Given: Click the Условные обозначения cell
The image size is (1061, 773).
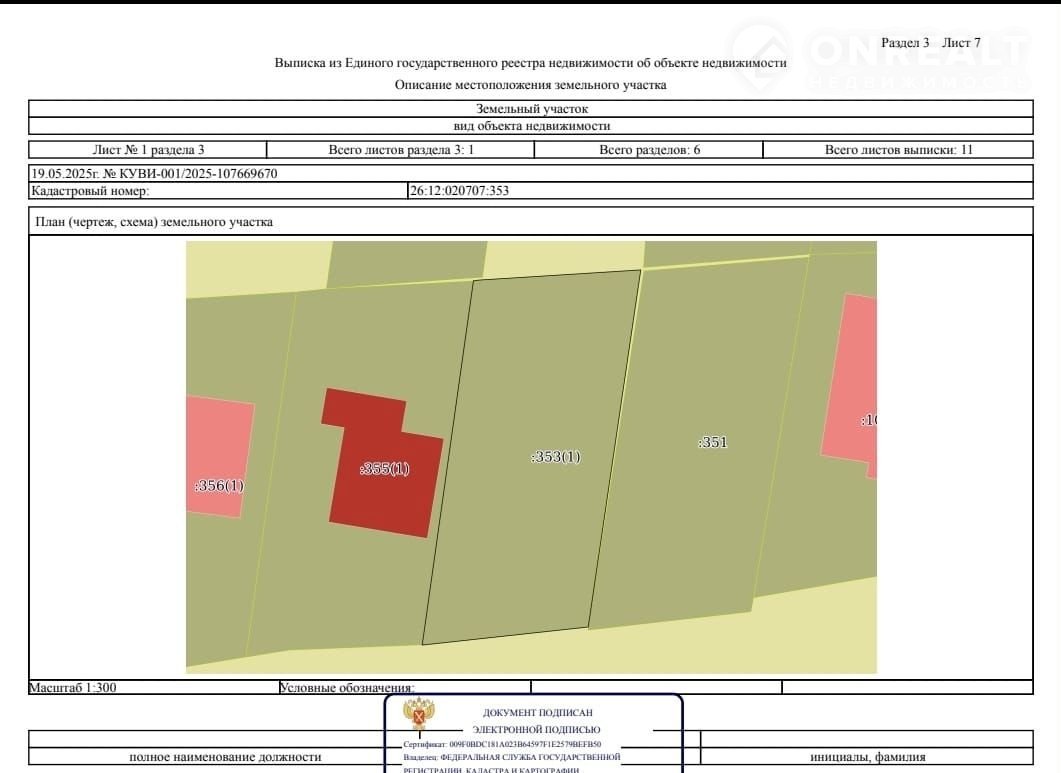Looking at the screenshot, I should (x=347, y=688).
